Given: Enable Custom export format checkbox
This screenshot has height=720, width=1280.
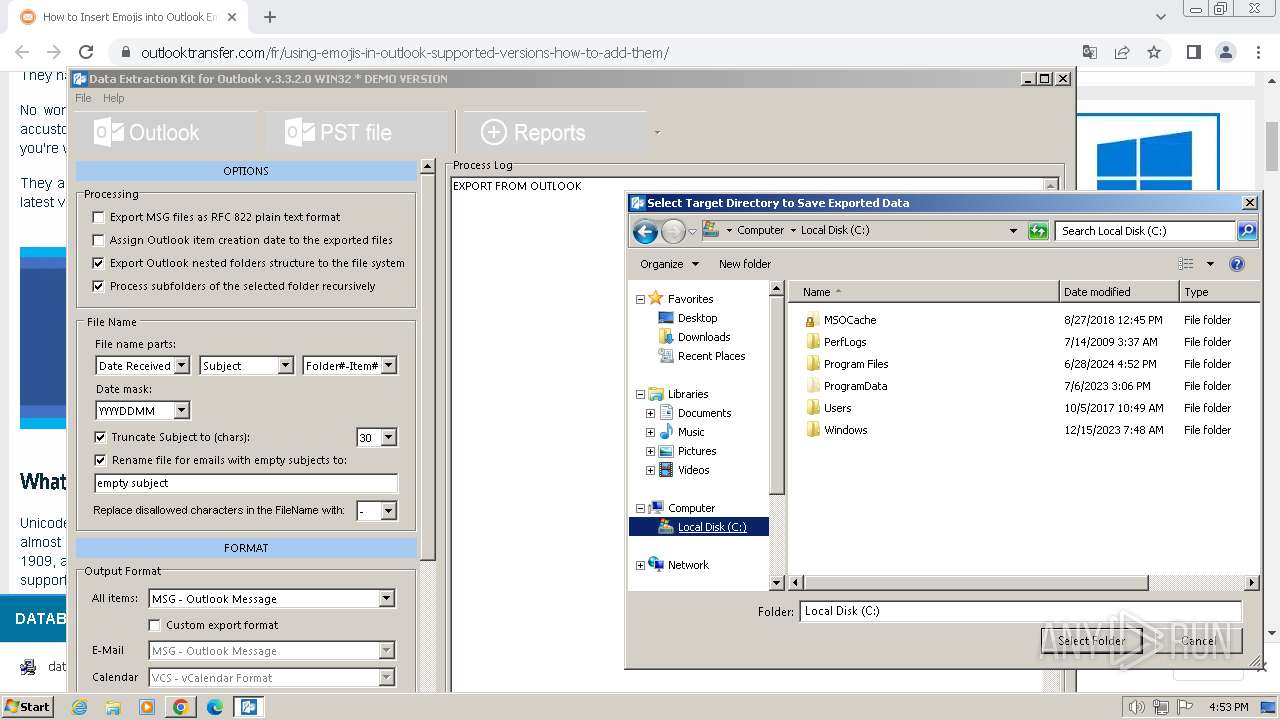Looking at the screenshot, I should click(x=154, y=625).
